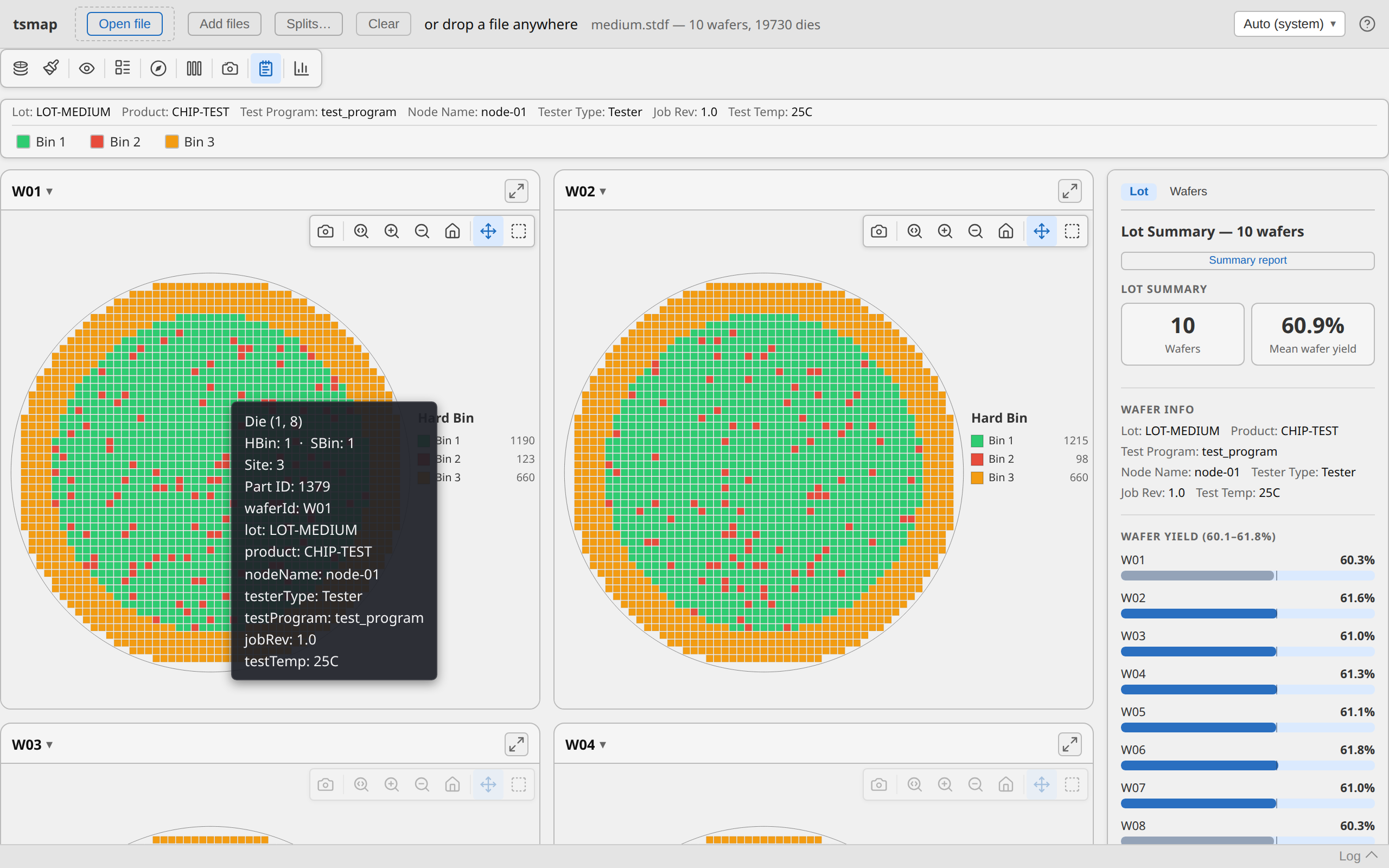Open the help question mark icon
The height and width of the screenshot is (868, 1389).
(1367, 23)
